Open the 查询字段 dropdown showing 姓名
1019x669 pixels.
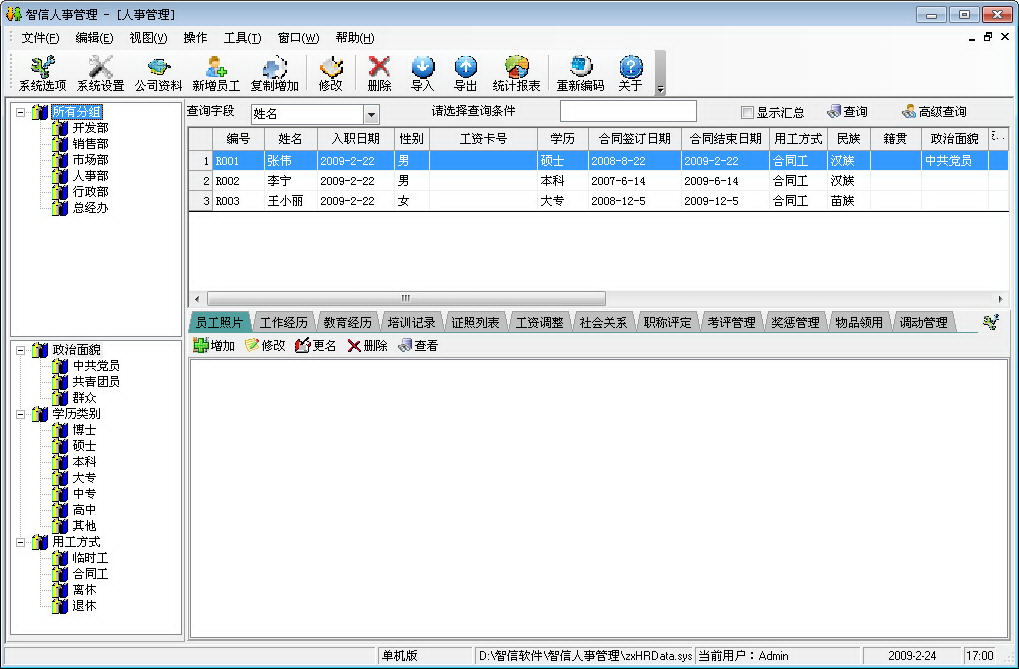(x=371, y=114)
